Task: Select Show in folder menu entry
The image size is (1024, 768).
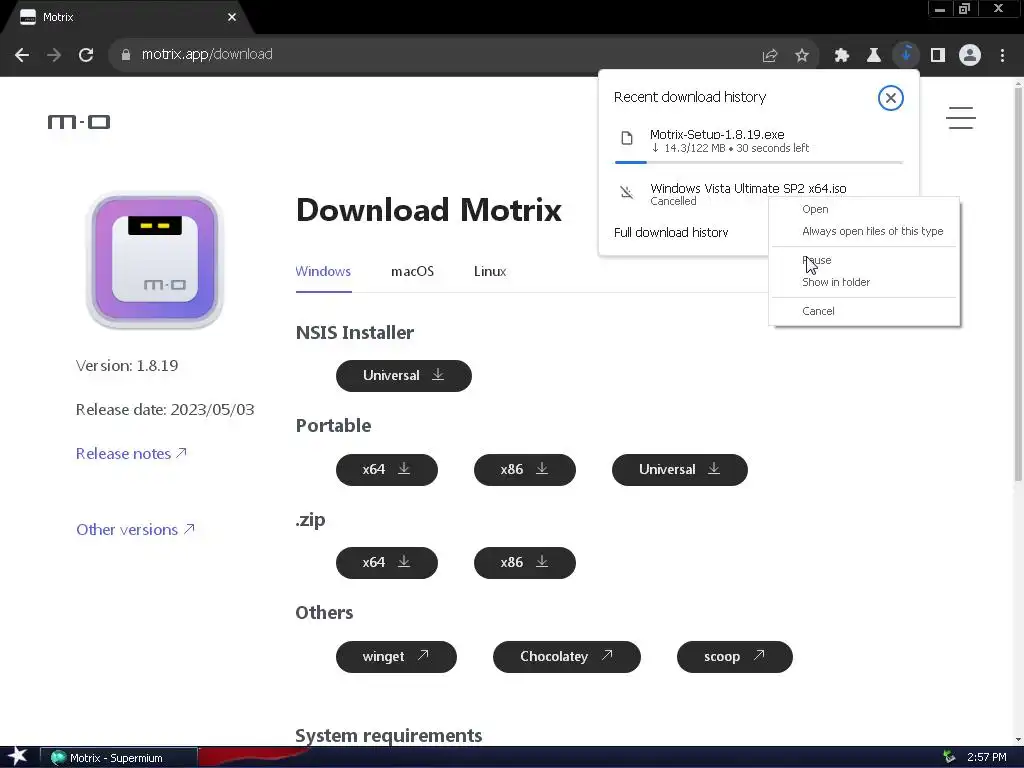Action: pos(864,282)
